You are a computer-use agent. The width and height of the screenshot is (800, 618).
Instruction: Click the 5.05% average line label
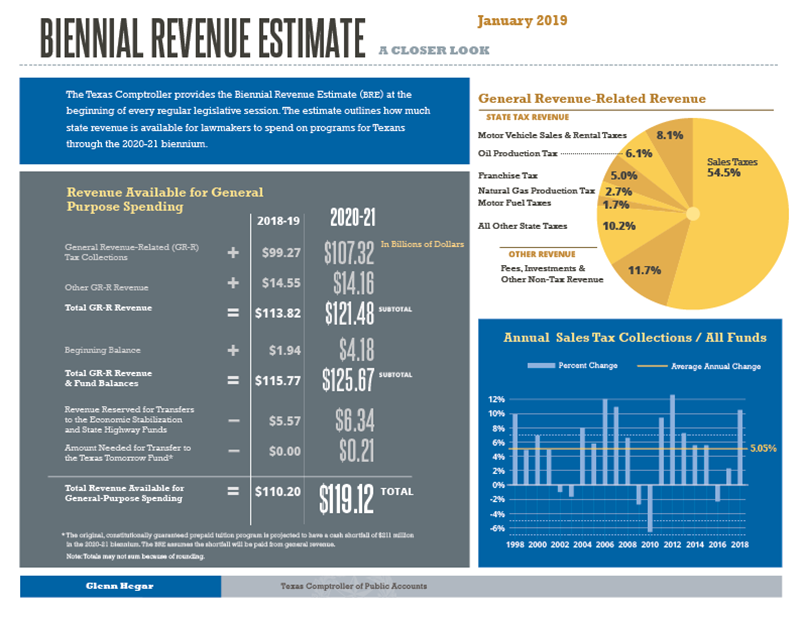tap(763, 449)
